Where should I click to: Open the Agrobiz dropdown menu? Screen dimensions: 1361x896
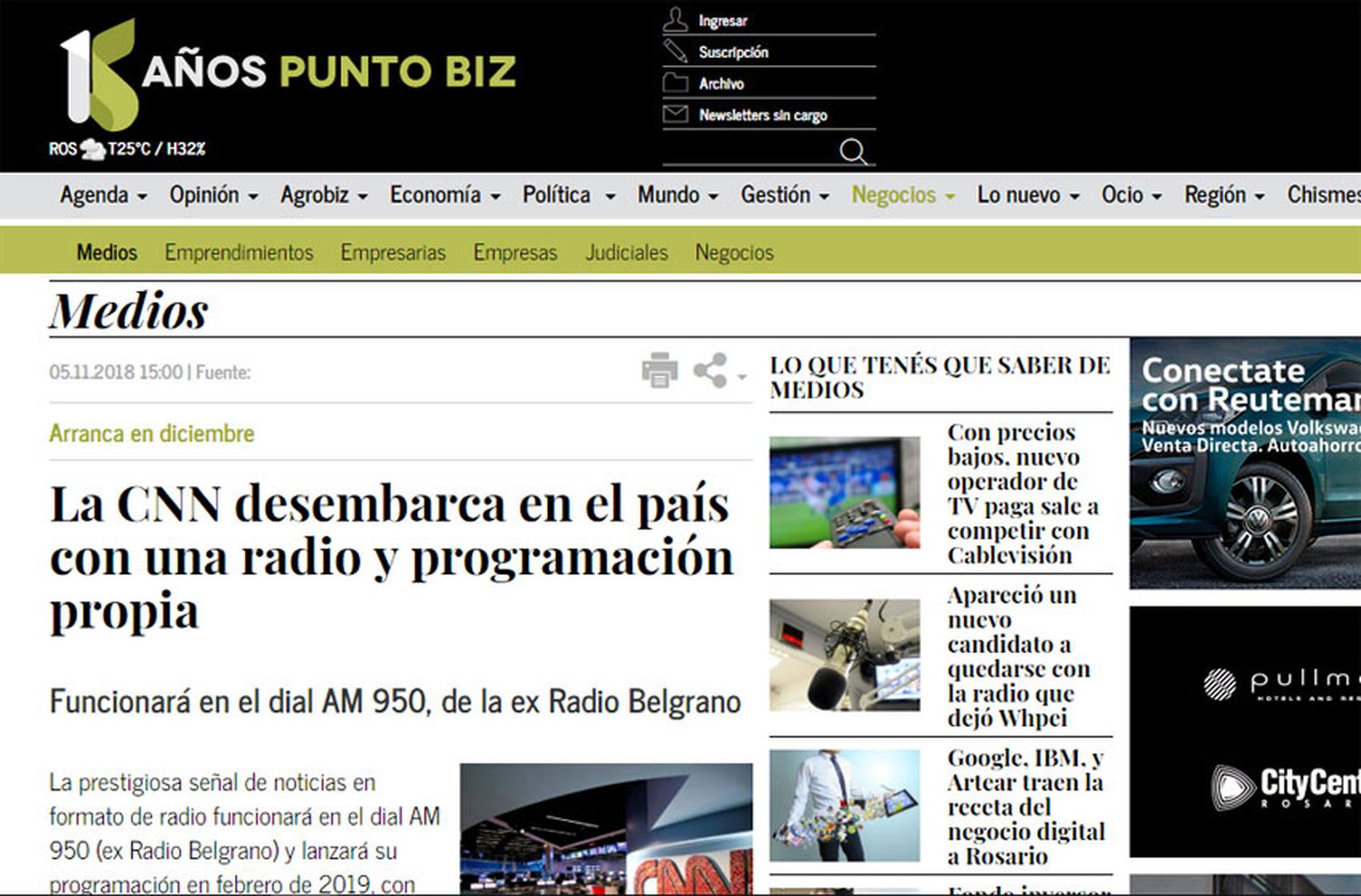point(323,195)
